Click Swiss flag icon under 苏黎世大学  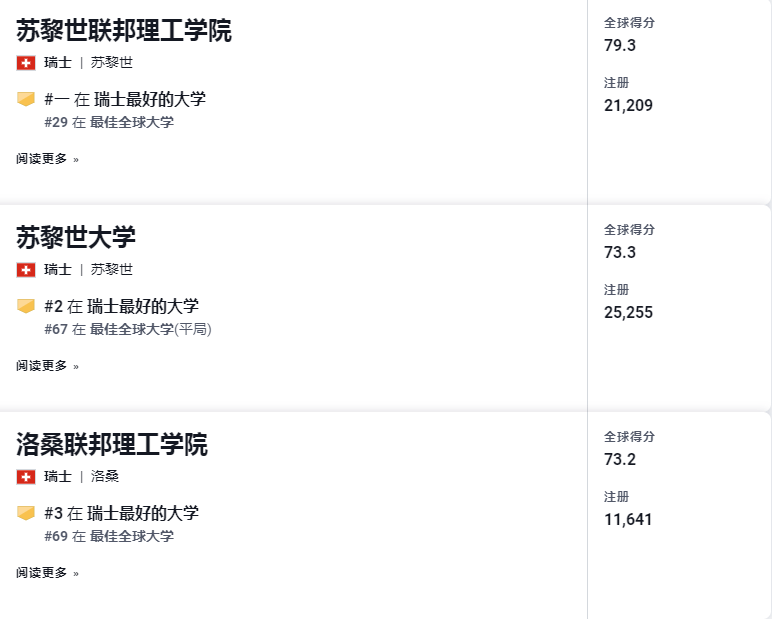point(26,270)
